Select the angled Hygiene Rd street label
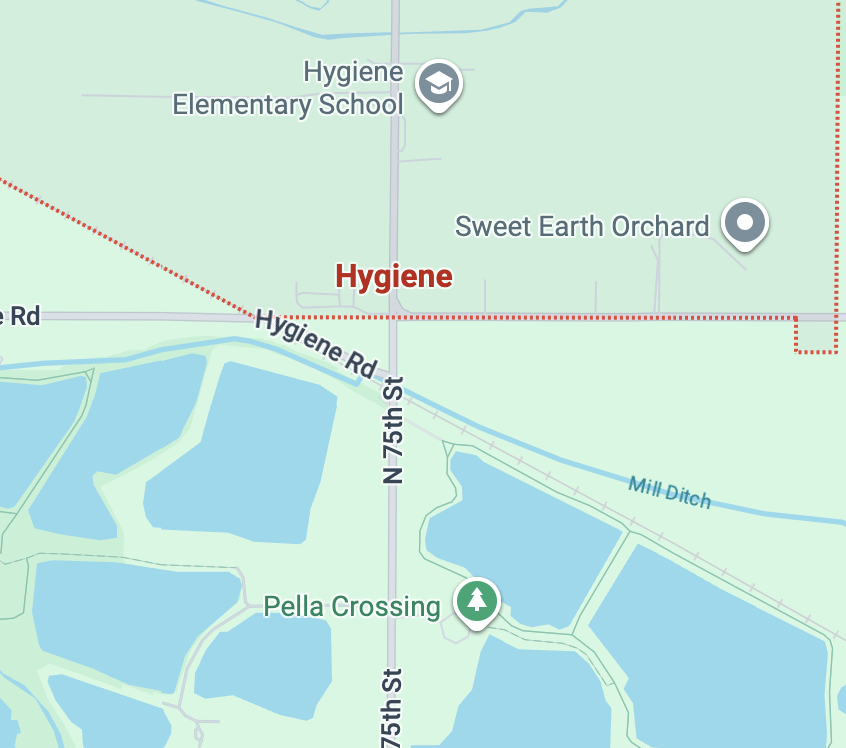This screenshot has height=748, width=846. 316,343
